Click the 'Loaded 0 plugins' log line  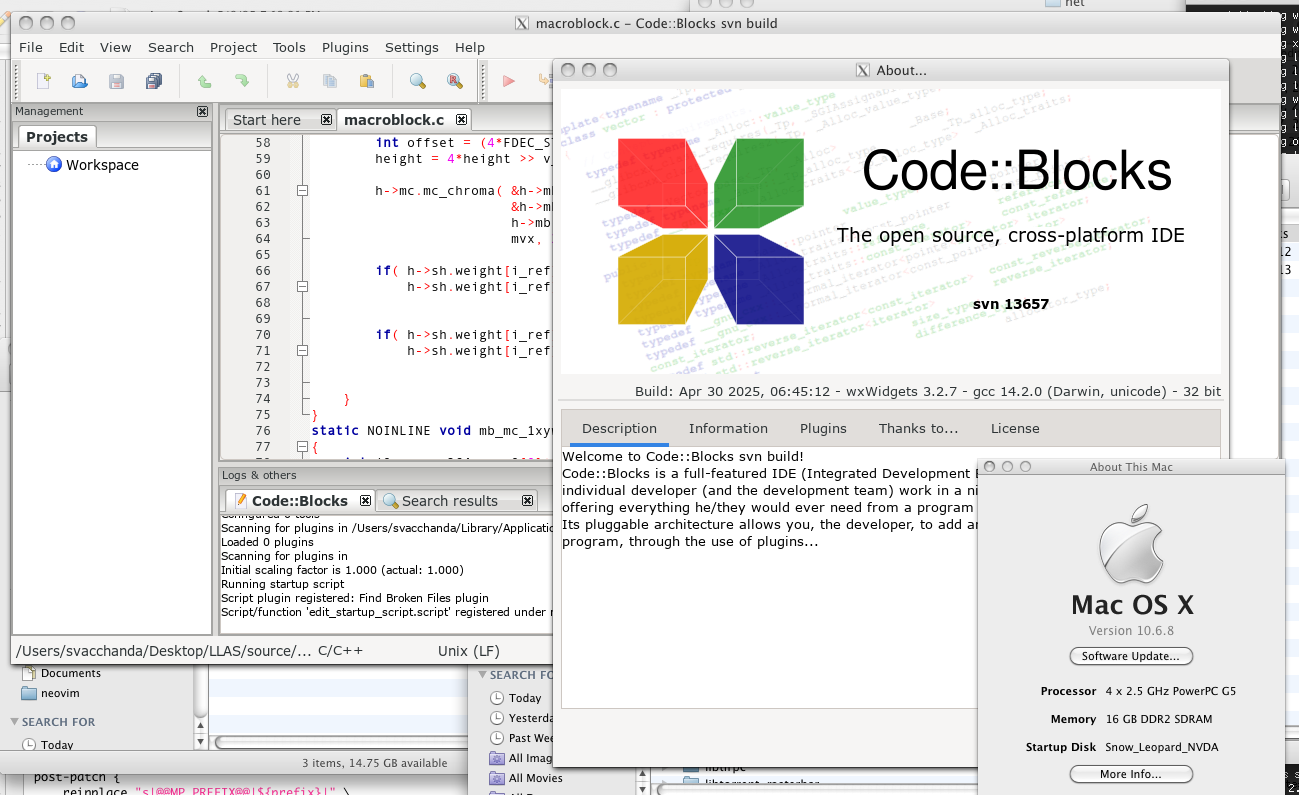click(267, 542)
